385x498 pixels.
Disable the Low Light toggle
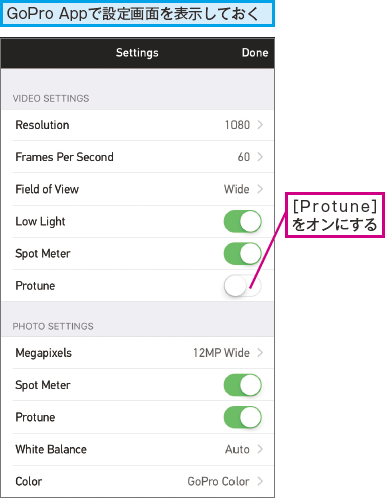[242, 221]
